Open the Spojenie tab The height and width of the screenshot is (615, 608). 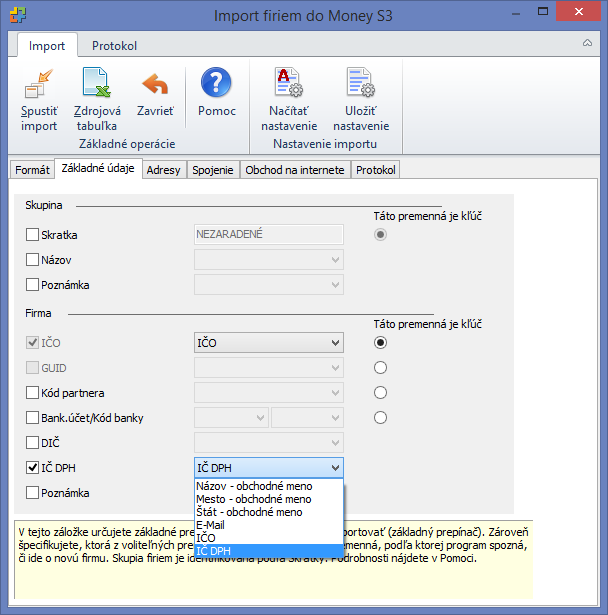[x=213, y=170]
